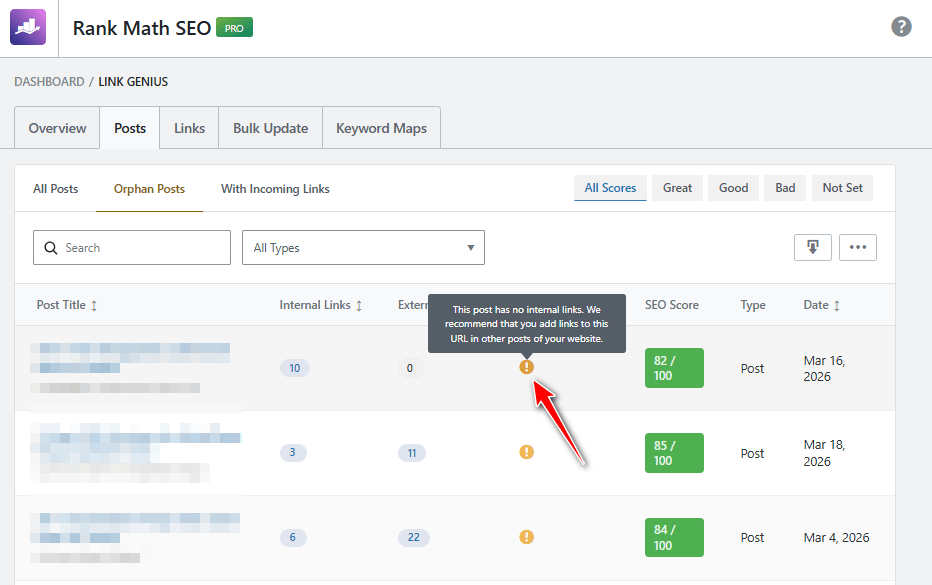Click the date Mar 18, 2026
The height and width of the screenshot is (585, 932).
(x=824, y=453)
